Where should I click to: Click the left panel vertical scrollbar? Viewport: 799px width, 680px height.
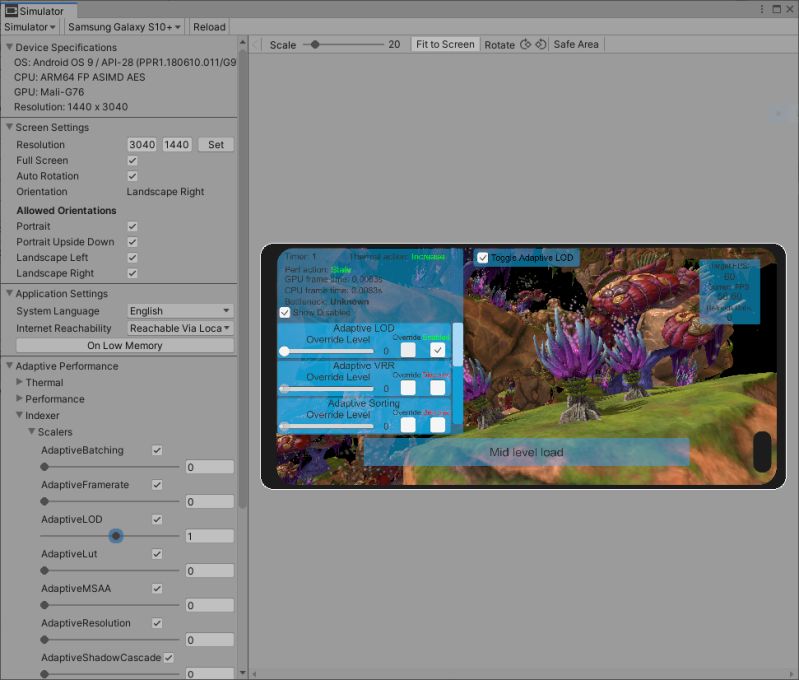(243, 278)
